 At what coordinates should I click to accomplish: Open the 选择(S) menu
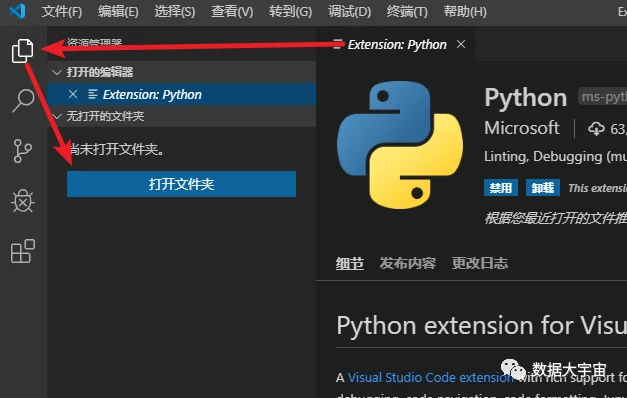pyautogui.click(x=175, y=11)
